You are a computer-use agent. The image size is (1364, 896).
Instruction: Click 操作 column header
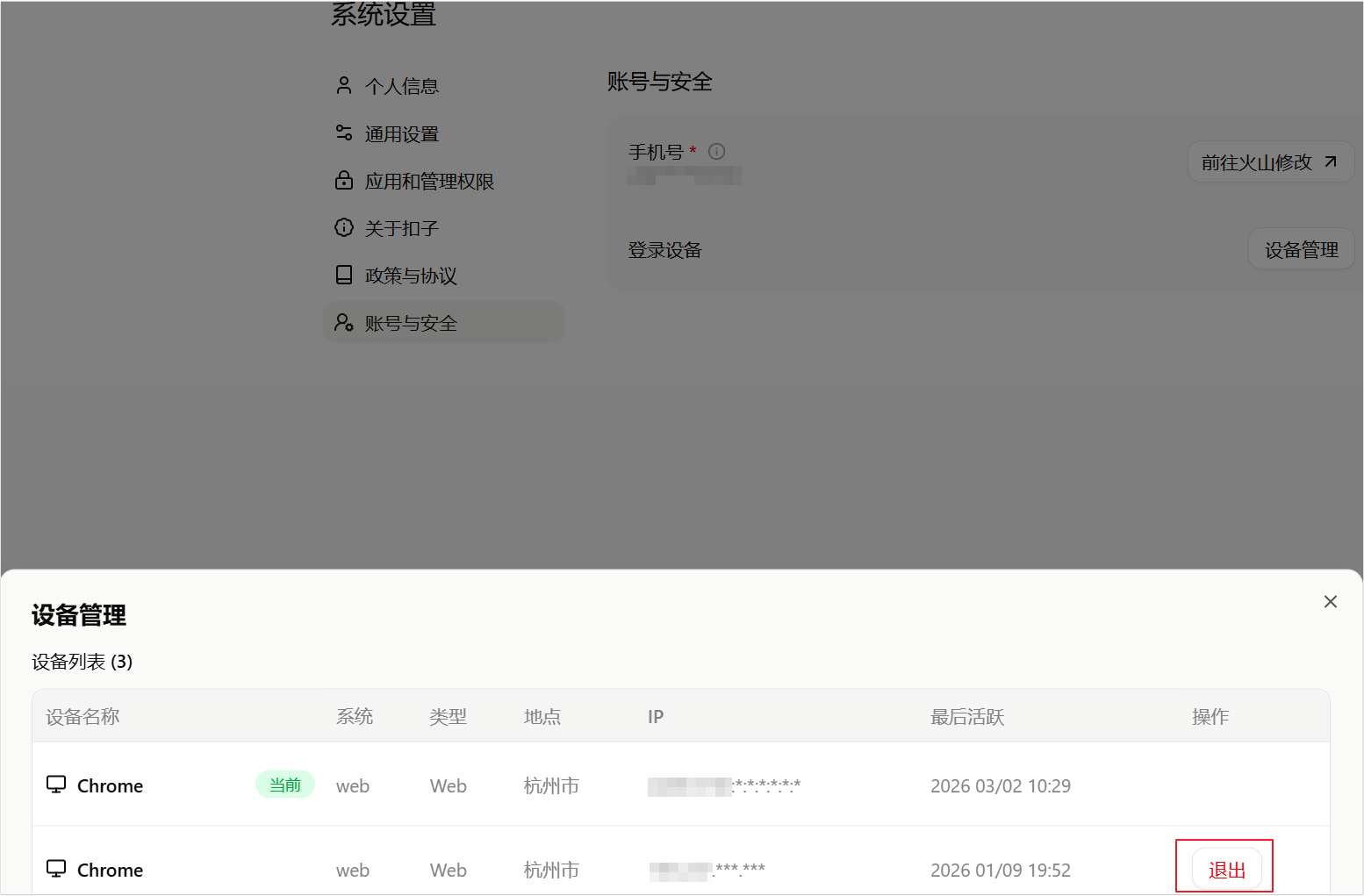click(x=1210, y=717)
